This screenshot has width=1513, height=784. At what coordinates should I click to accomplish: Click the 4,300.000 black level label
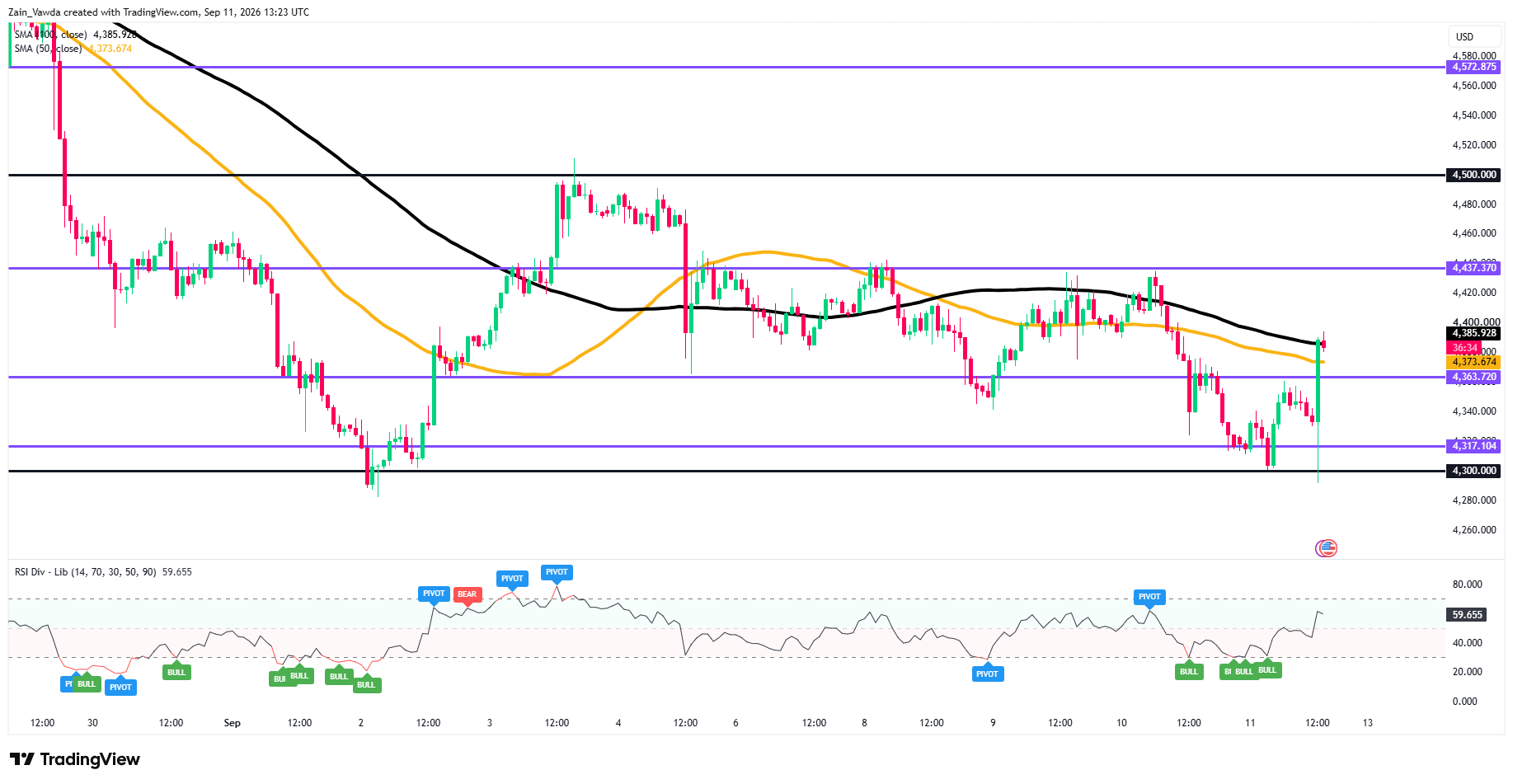click(1473, 471)
